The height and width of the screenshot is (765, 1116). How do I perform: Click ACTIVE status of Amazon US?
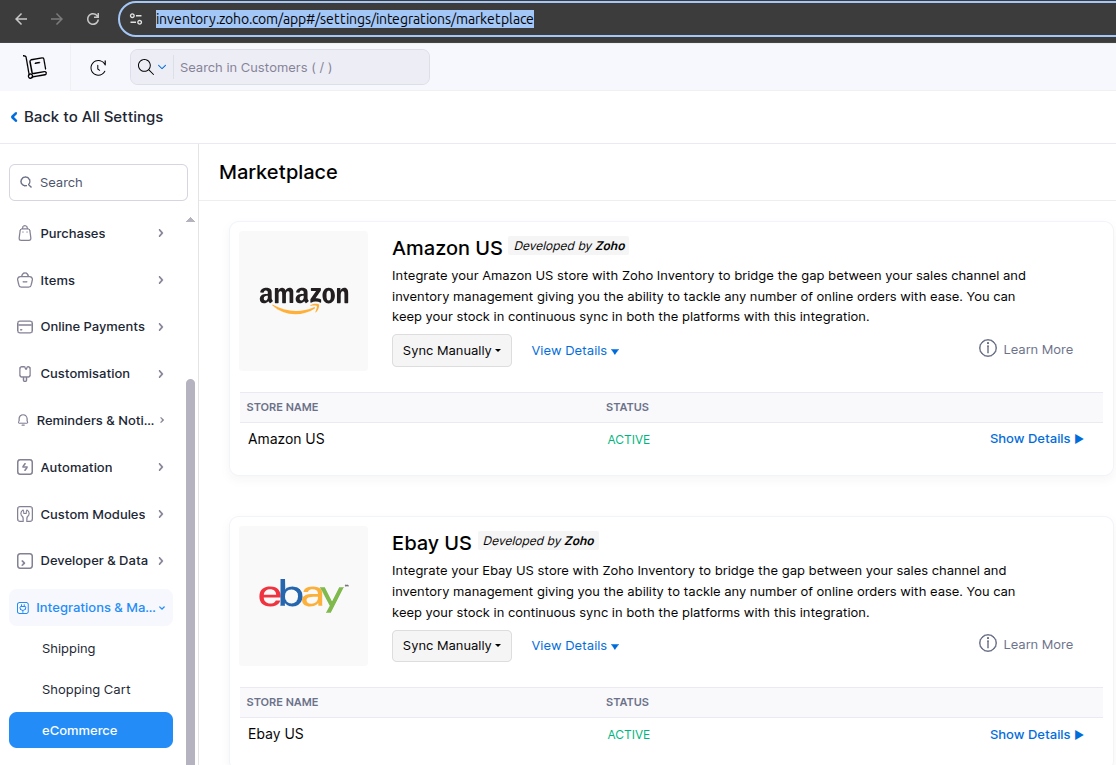coord(628,440)
